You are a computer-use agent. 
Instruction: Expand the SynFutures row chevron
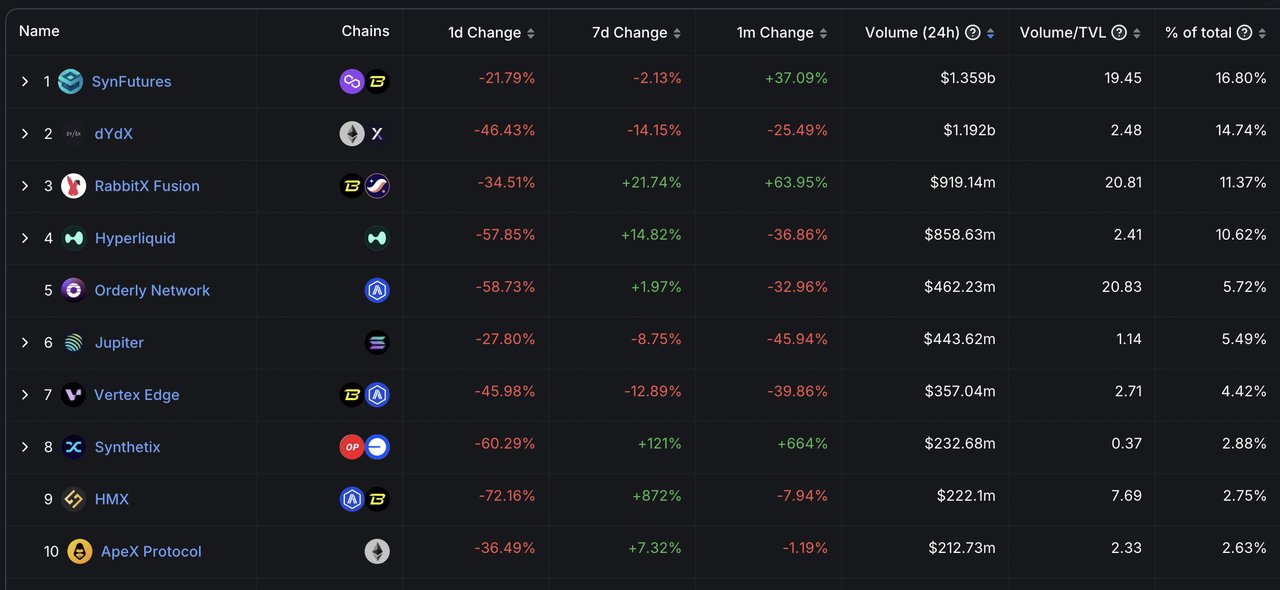point(25,82)
